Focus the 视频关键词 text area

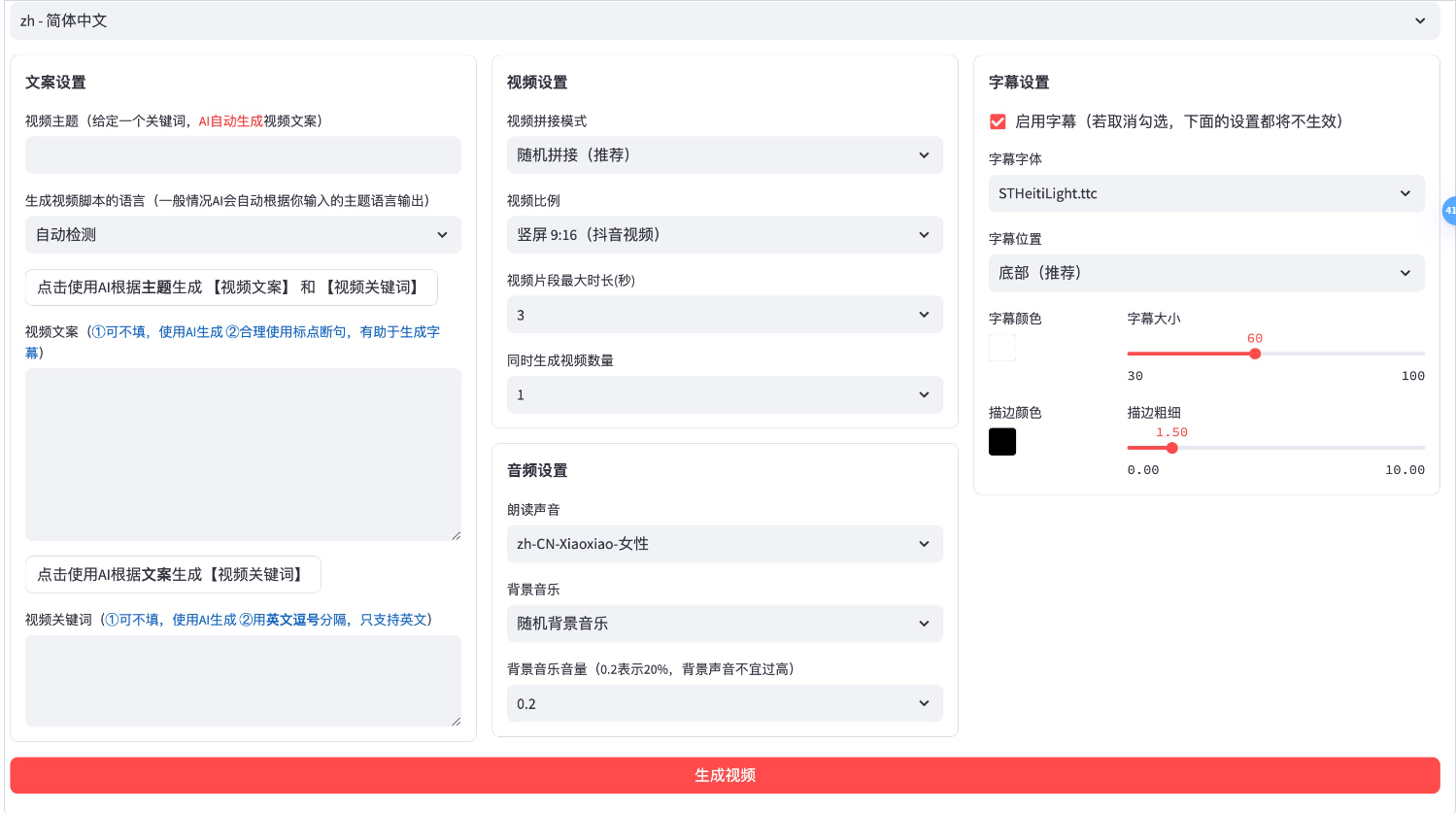[x=243, y=681]
